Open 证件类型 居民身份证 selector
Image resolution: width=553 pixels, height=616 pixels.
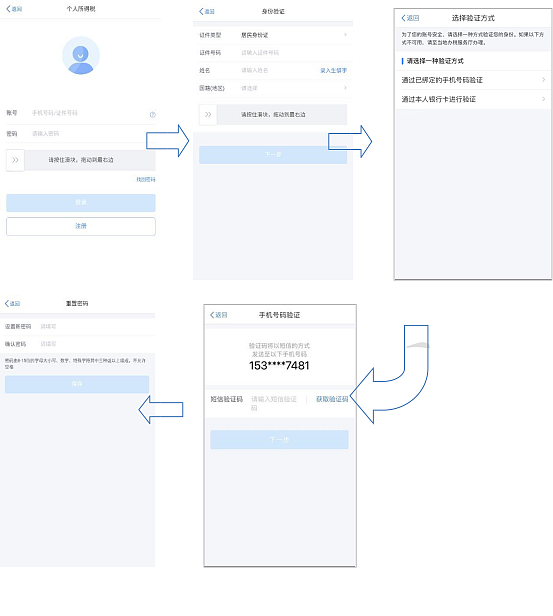point(273,35)
